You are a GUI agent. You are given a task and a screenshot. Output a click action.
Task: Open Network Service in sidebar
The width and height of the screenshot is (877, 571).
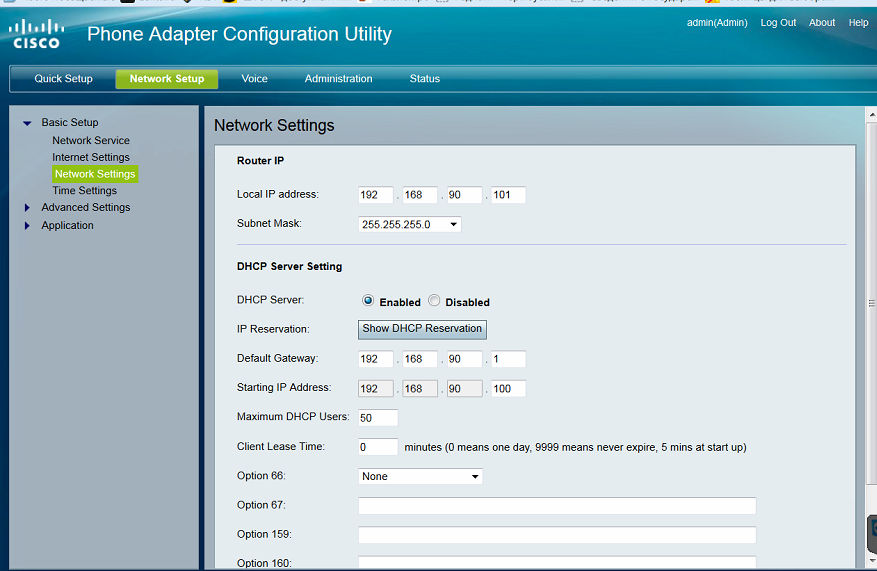pos(91,140)
